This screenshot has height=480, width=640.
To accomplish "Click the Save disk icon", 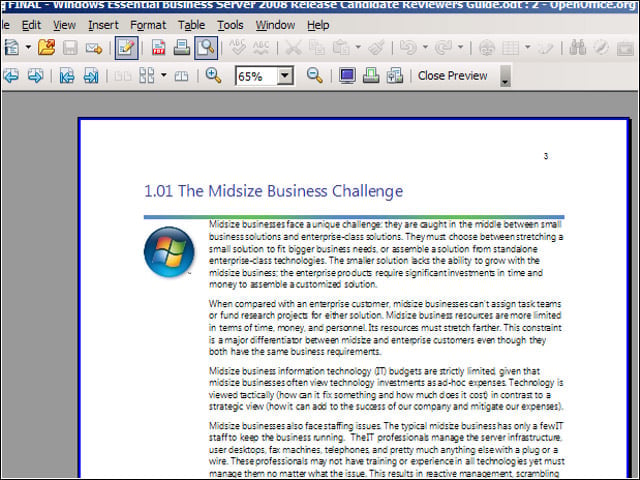I will click(x=70, y=48).
